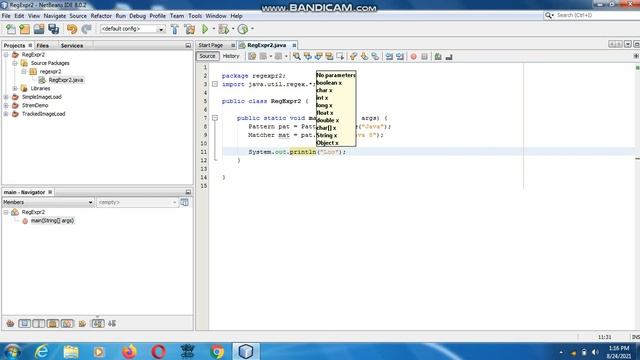Image resolution: width=640 pixels, height=360 pixels.
Task: Click the Profile Project toolbar icon
Action: pyautogui.click(x=243, y=29)
